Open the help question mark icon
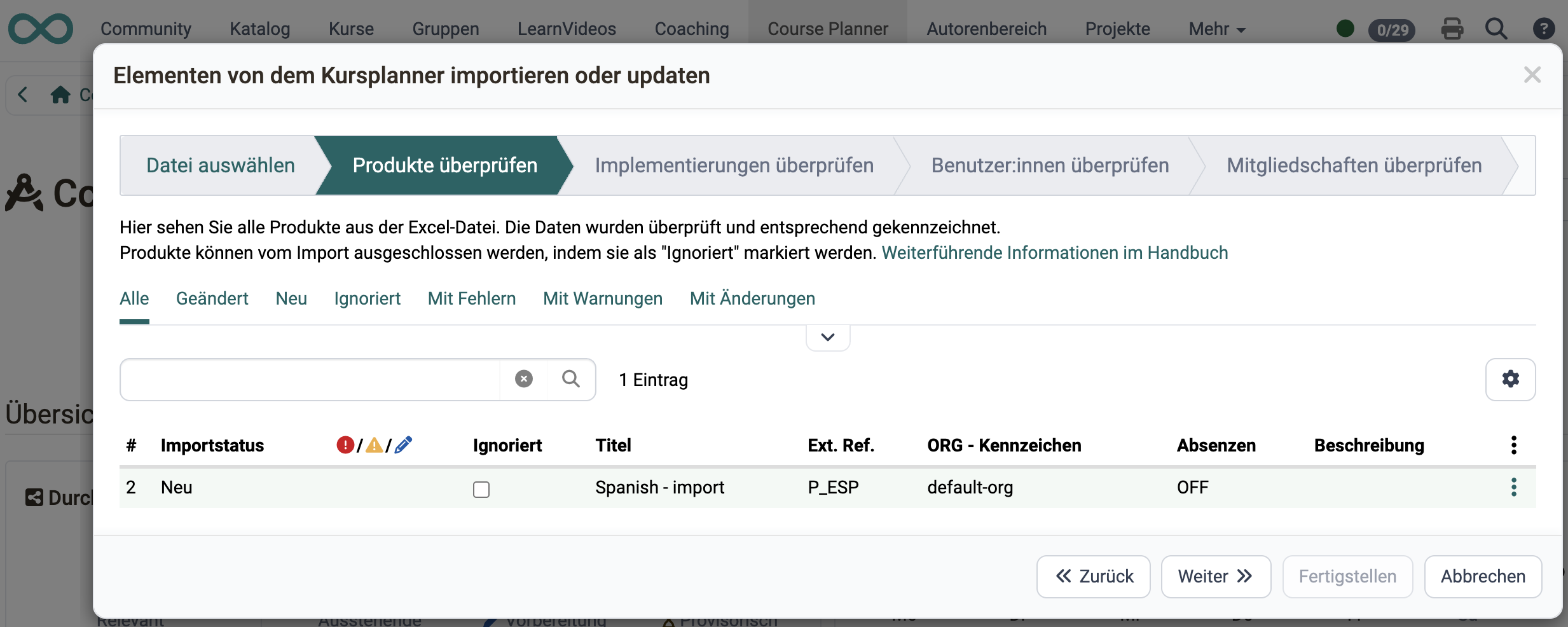The image size is (1568, 627). click(1544, 29)
